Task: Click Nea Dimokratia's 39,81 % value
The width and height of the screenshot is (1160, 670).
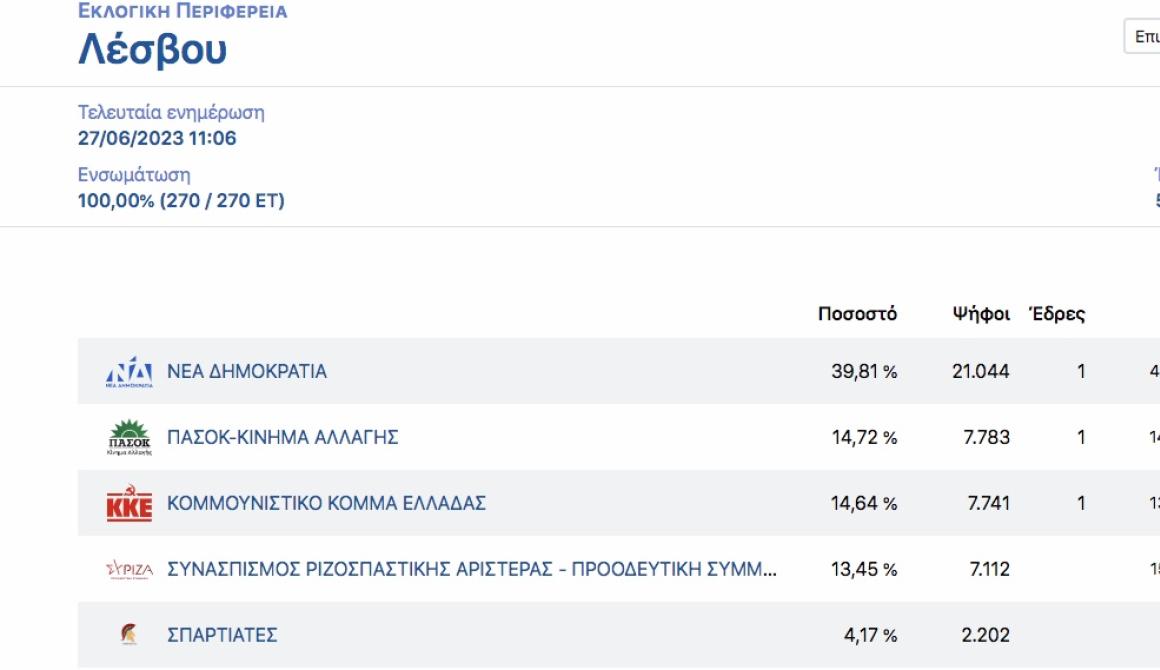Action: coord(864,371)
